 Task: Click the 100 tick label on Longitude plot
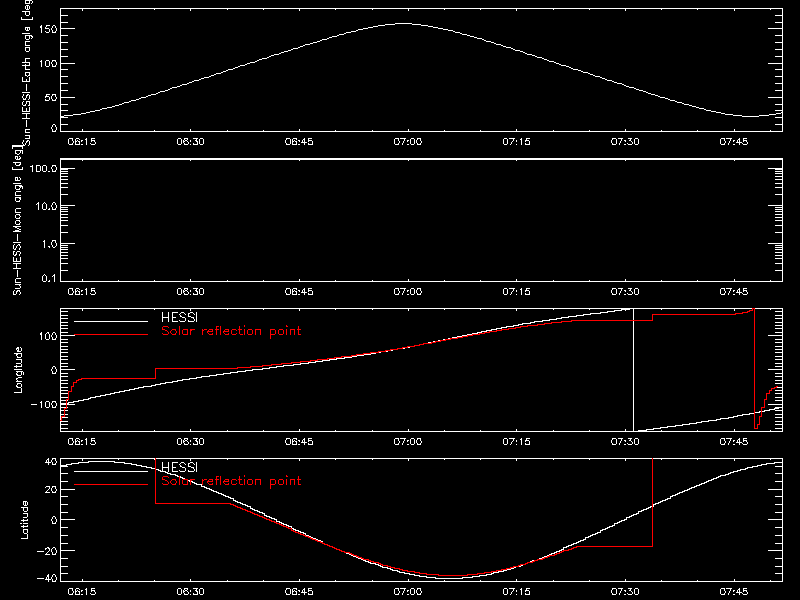(47, 336)
